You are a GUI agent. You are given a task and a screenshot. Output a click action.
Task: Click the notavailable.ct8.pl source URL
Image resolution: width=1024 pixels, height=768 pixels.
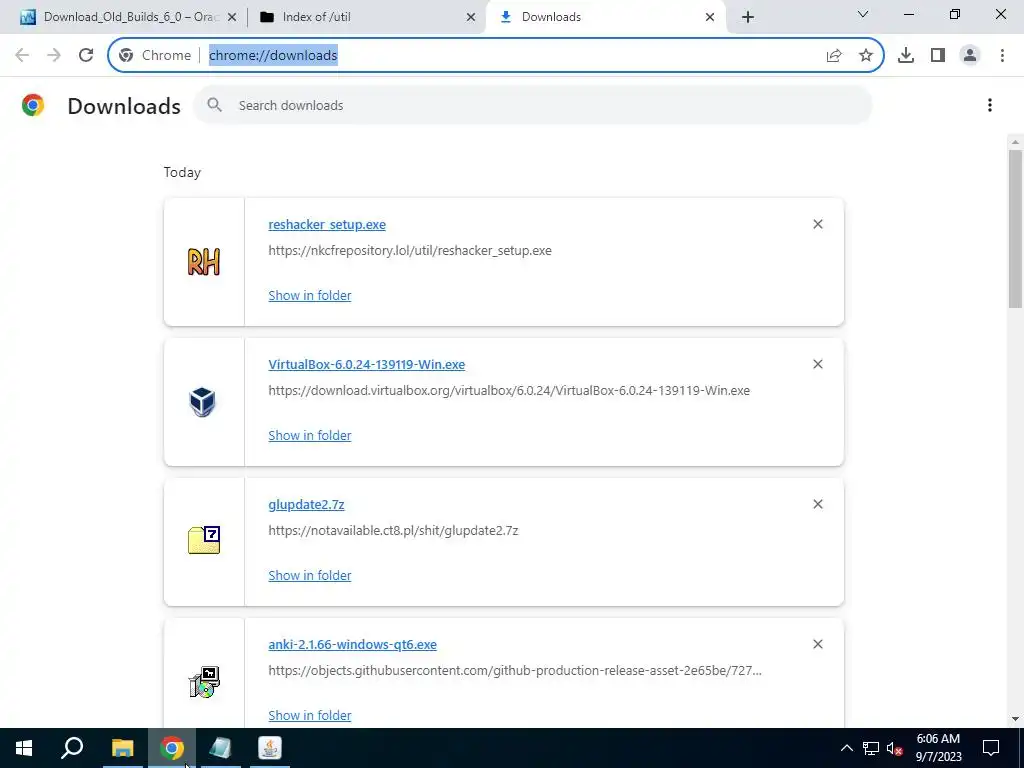tap(393, 530)
